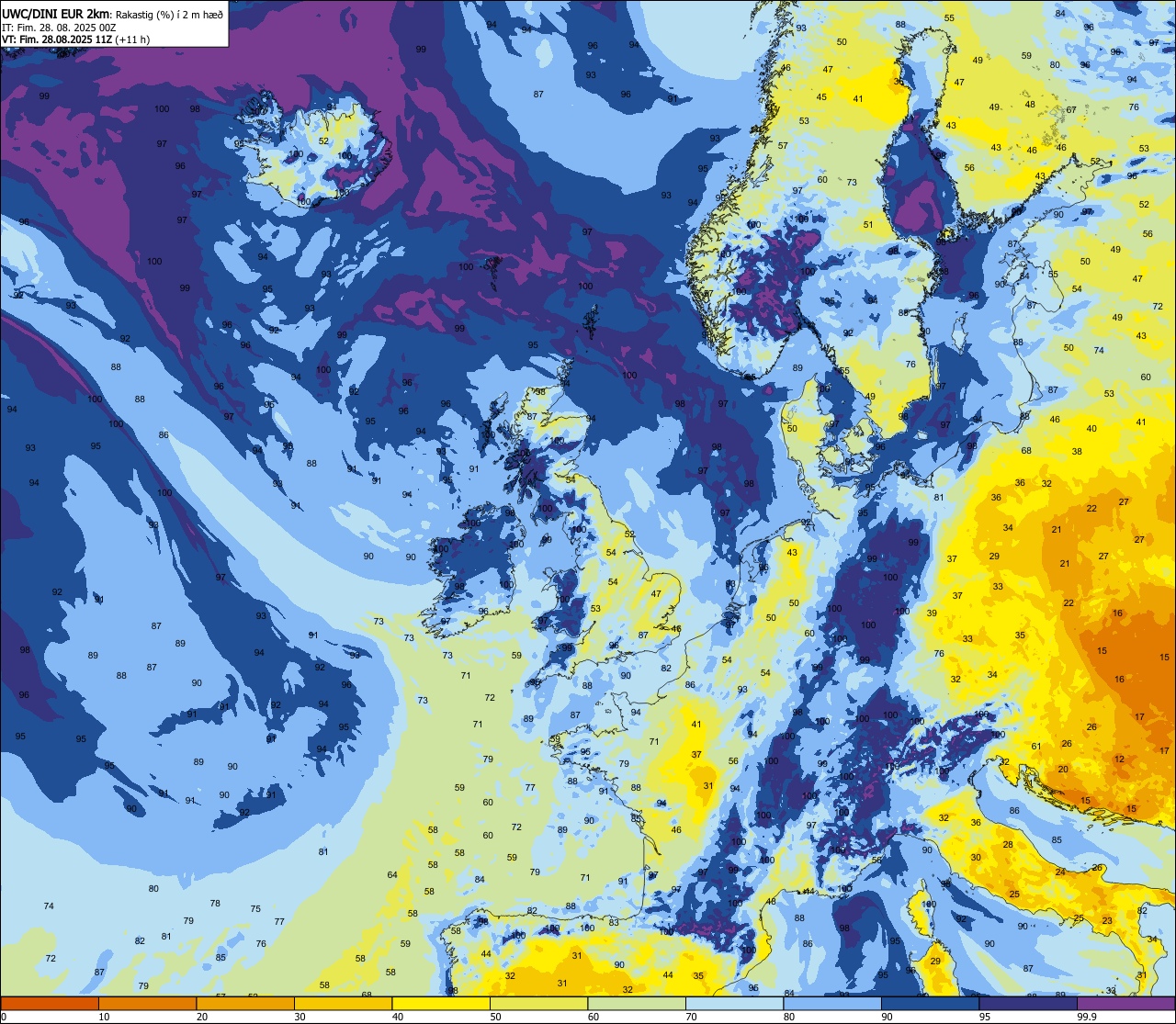Select the purple legend swatch above 99.9
The height and width of the screenshot is (1024, 1176).
1125,1003
